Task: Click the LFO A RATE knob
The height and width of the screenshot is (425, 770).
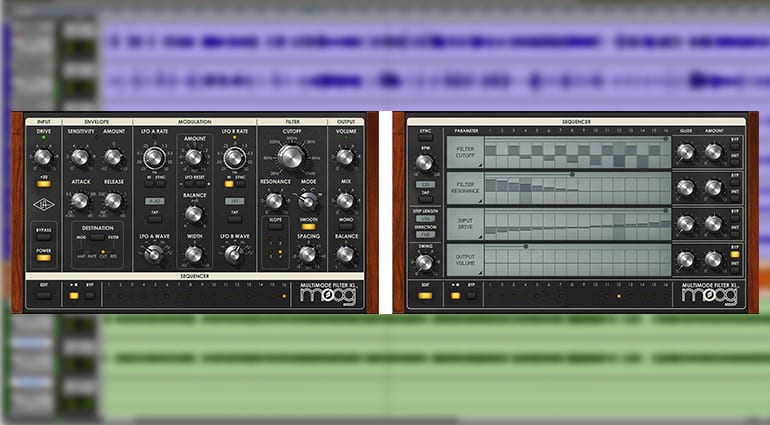Action: click(154, 158)
